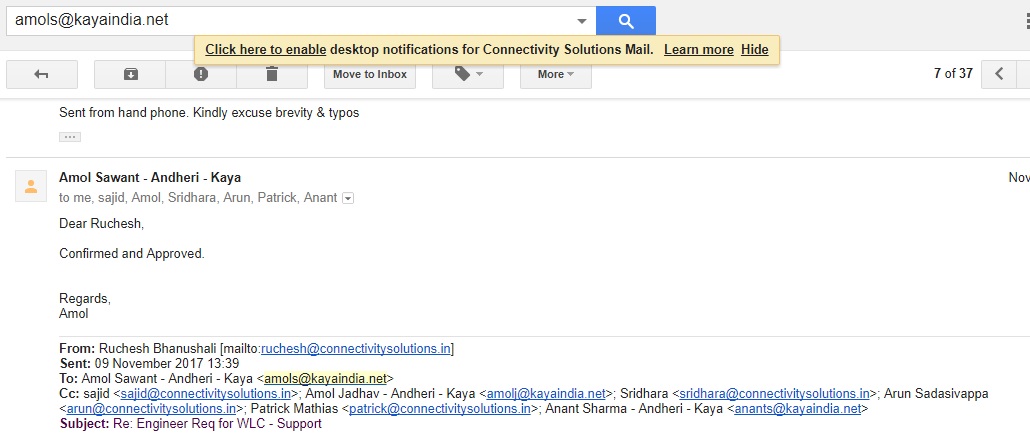Image resolution: width=1030 pixels, height=438 pixels.
Task: Show recipient details dropdown arrow
Action: [348, 199]
